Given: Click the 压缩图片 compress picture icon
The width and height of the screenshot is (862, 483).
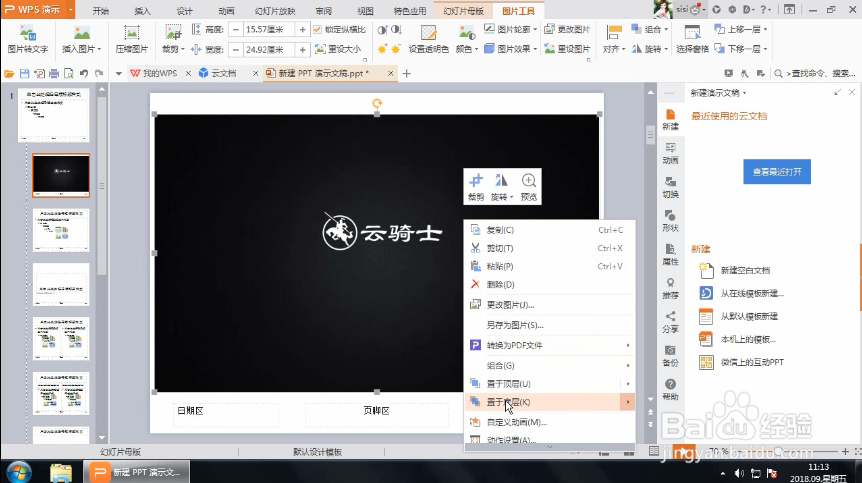Looking at the screenshot, I should tap(131, 39).
